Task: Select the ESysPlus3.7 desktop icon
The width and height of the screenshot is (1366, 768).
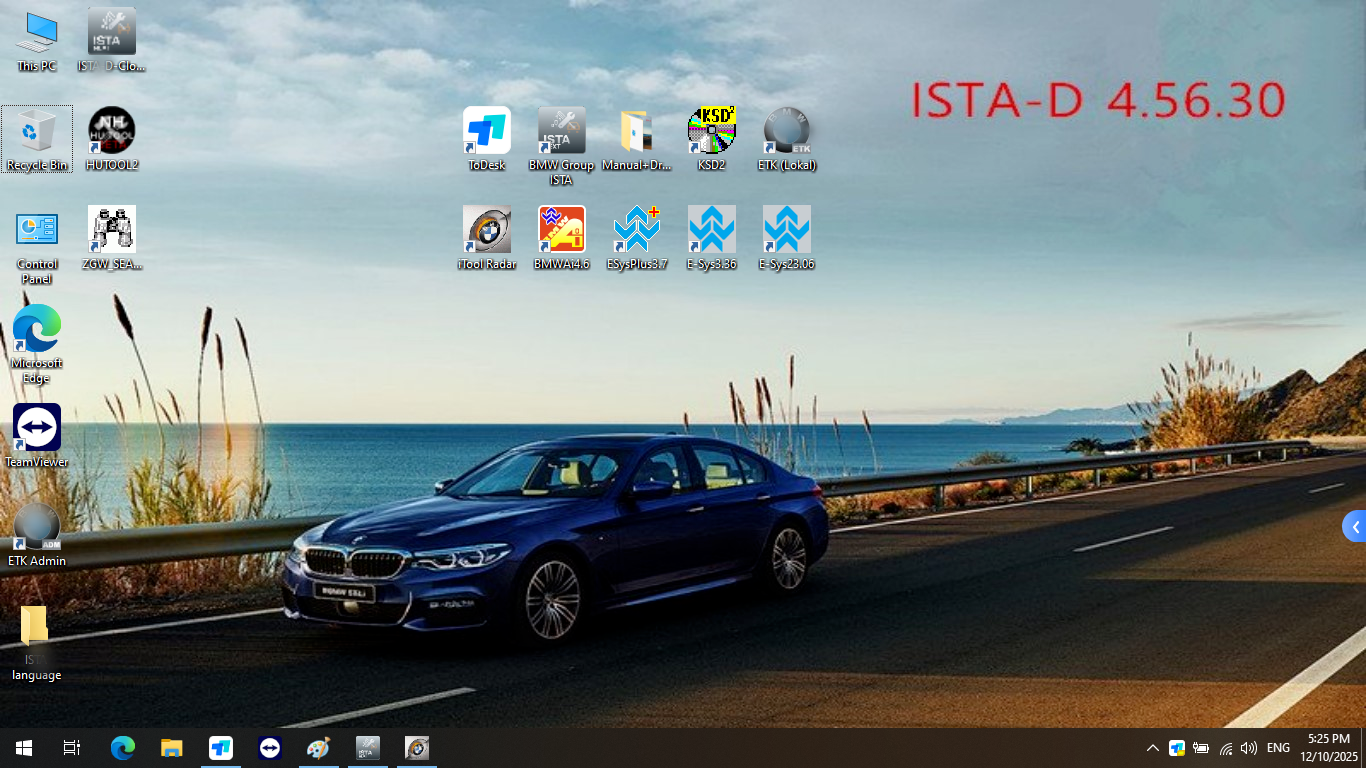Action: [x=637, y=230]
